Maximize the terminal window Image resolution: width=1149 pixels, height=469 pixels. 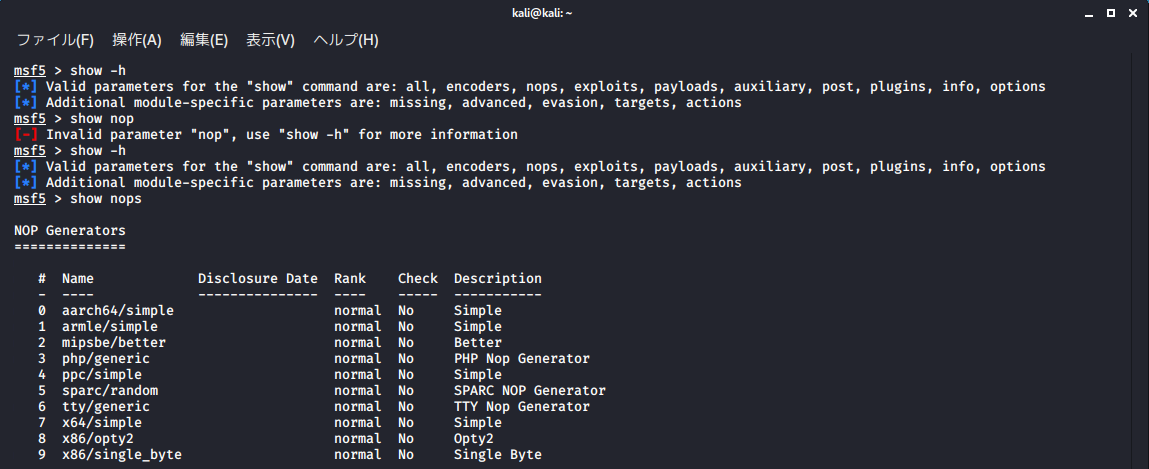pos(1111,12)
